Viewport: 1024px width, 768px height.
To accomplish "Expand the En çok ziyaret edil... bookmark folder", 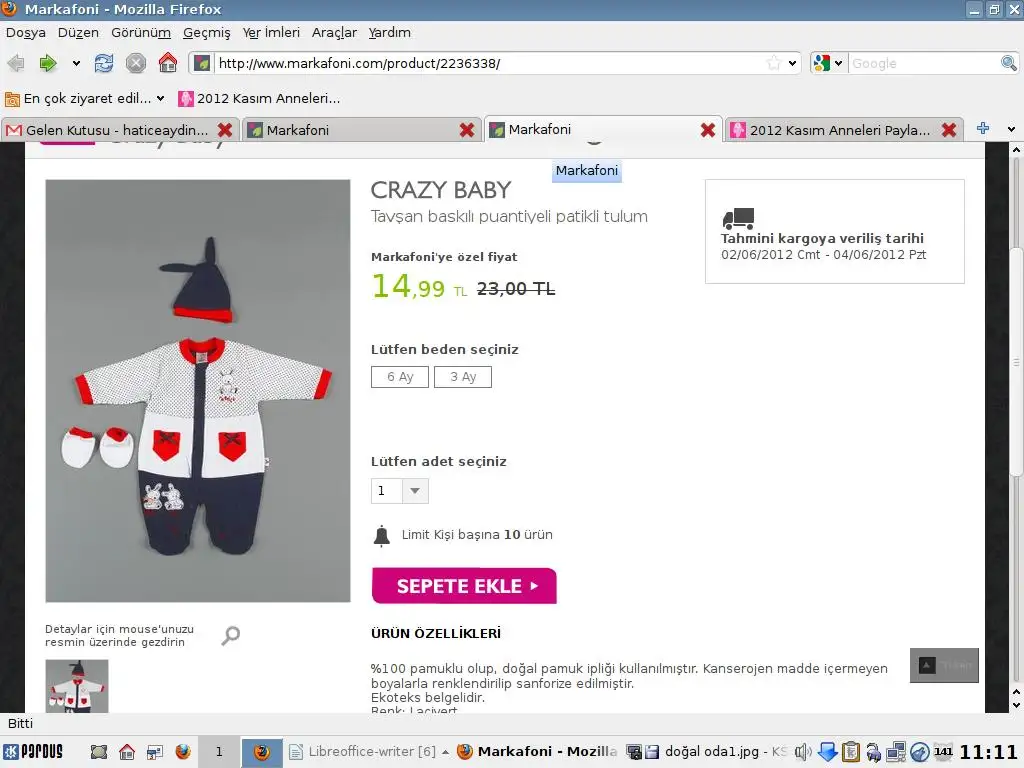I will click(x=84, y=99).
